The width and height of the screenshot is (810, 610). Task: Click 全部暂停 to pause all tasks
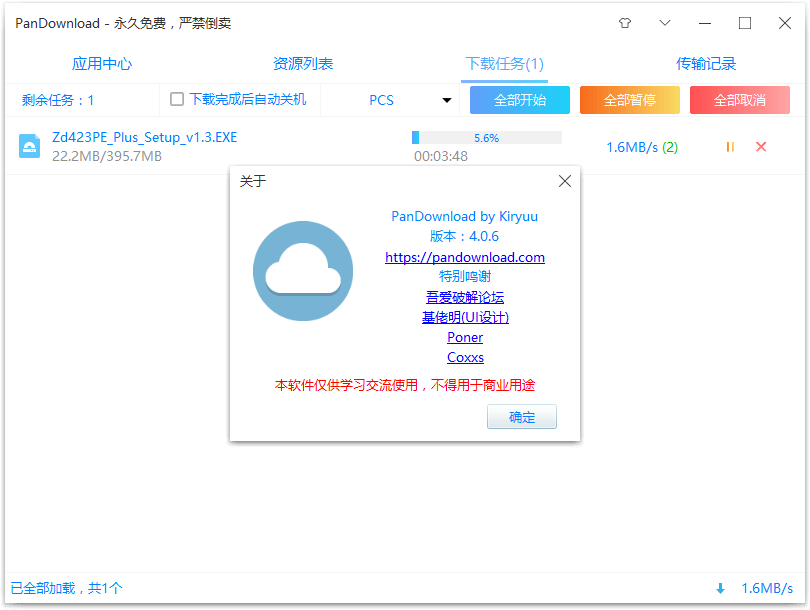coord(630,100)
